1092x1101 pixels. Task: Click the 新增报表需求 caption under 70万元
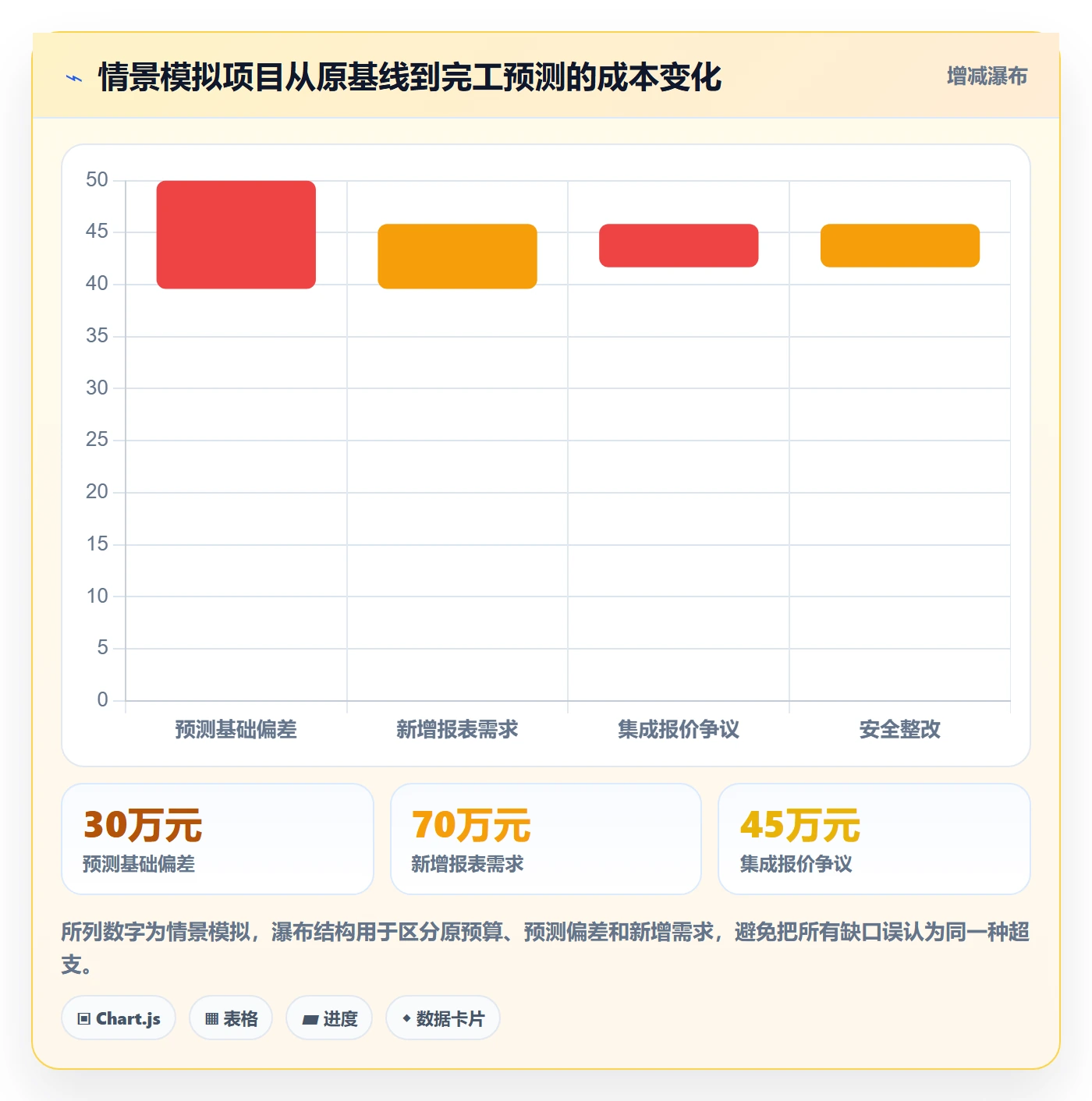(x=467, y=864)
